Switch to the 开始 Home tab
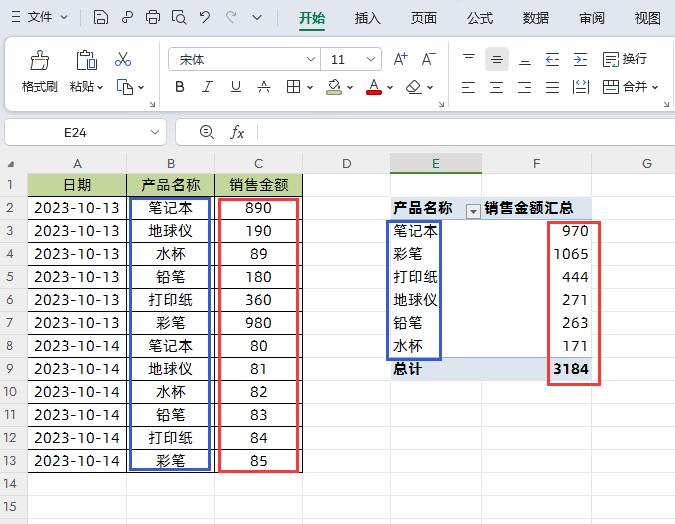 pos(312,18)
